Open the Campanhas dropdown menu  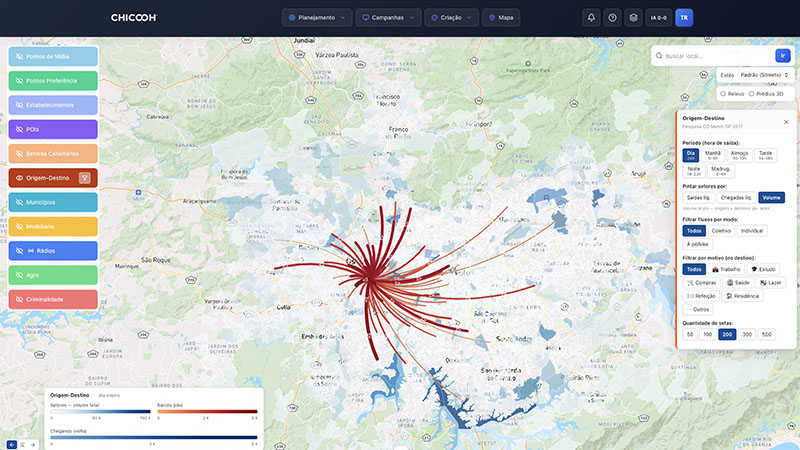[388, 17]
